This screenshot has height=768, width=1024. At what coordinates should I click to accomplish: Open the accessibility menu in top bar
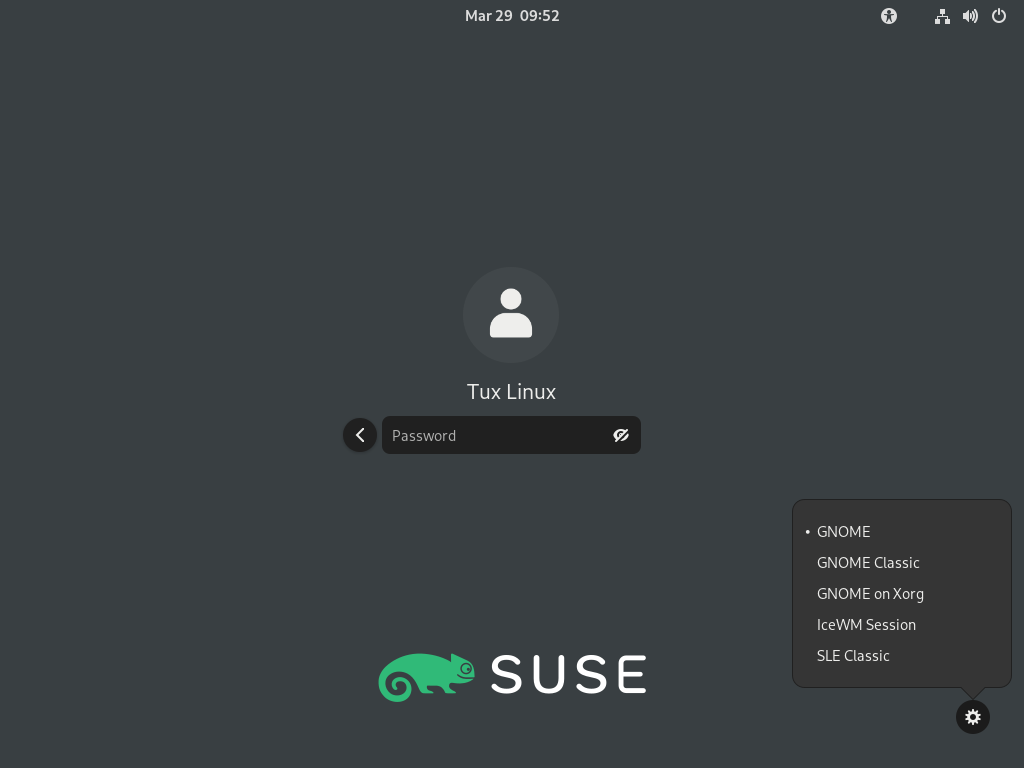click(889, 16)
